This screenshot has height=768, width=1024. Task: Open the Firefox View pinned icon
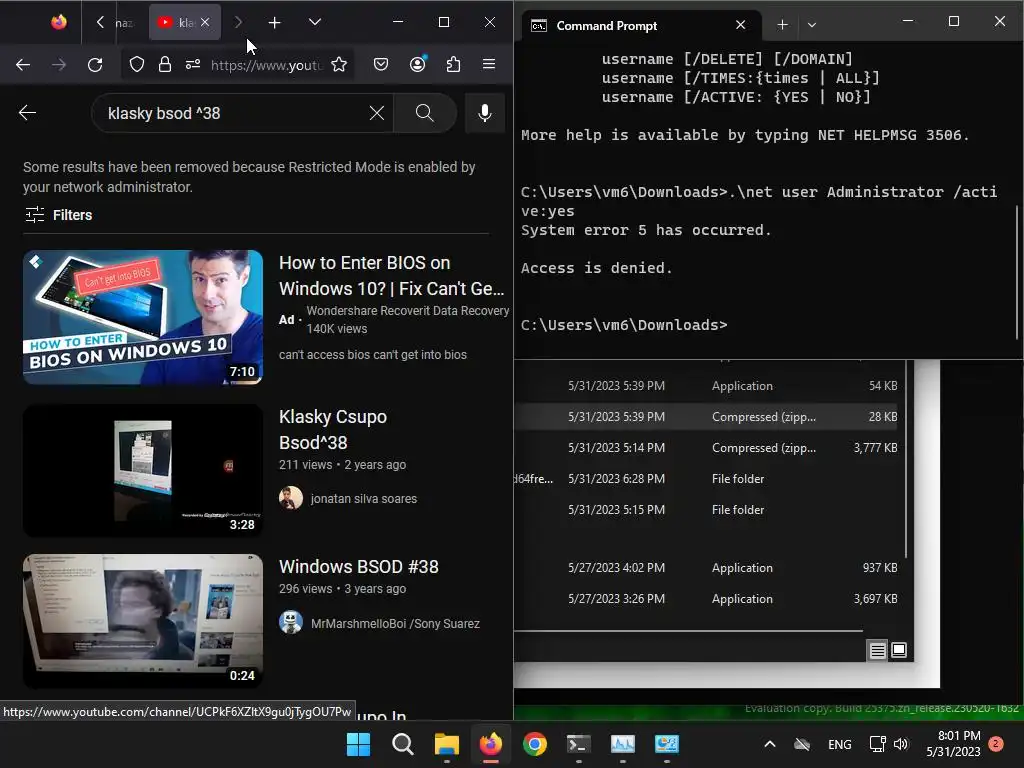click(x=59, y=22)
